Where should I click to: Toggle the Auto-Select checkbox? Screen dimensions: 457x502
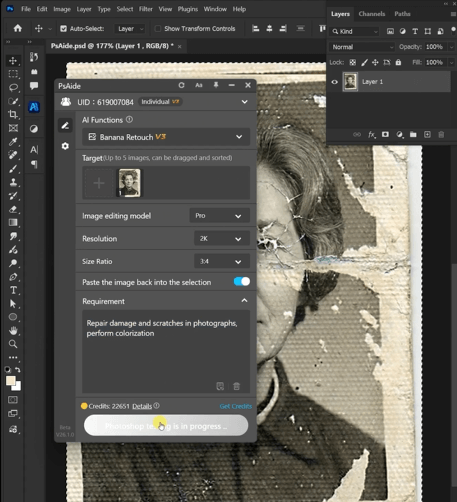click(63, 29)
